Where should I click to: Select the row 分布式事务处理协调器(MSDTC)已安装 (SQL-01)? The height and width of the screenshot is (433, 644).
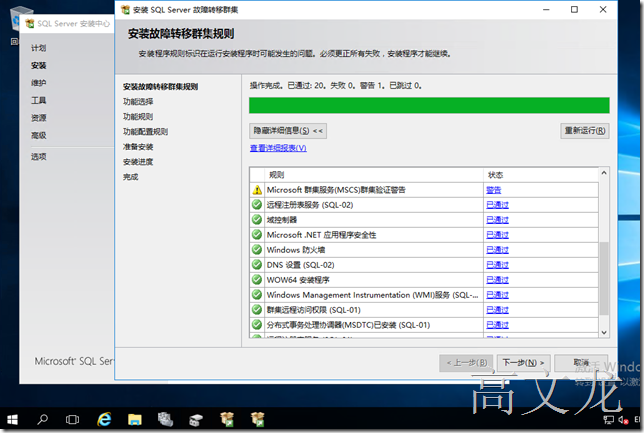tap(424, 325)
